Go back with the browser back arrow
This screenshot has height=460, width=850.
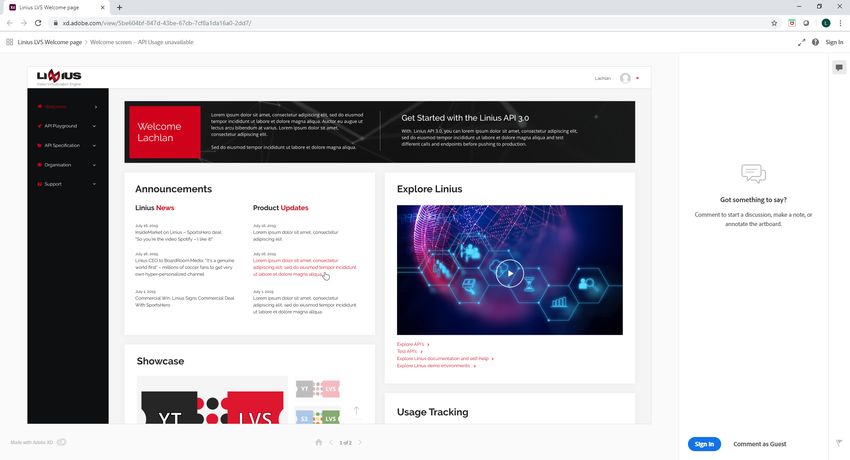click(x=9, y=23)
